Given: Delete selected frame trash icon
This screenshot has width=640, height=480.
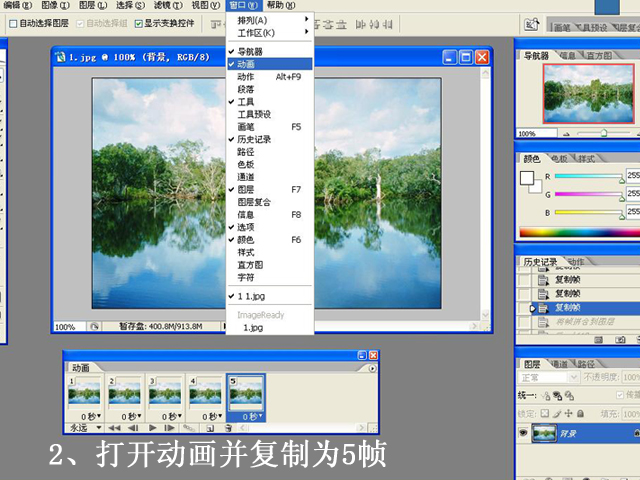Looking at the screenshot, I should (x=229, y=428).
